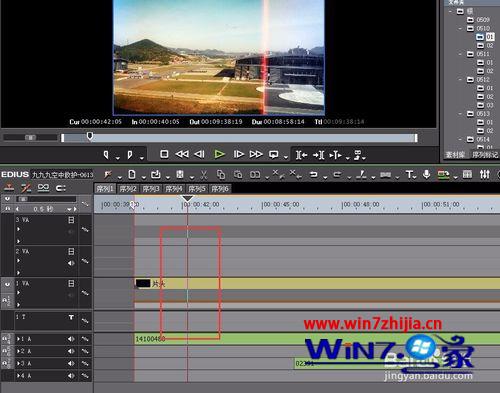
Task: Open the audio mixer icon
Action: point(485,174)
